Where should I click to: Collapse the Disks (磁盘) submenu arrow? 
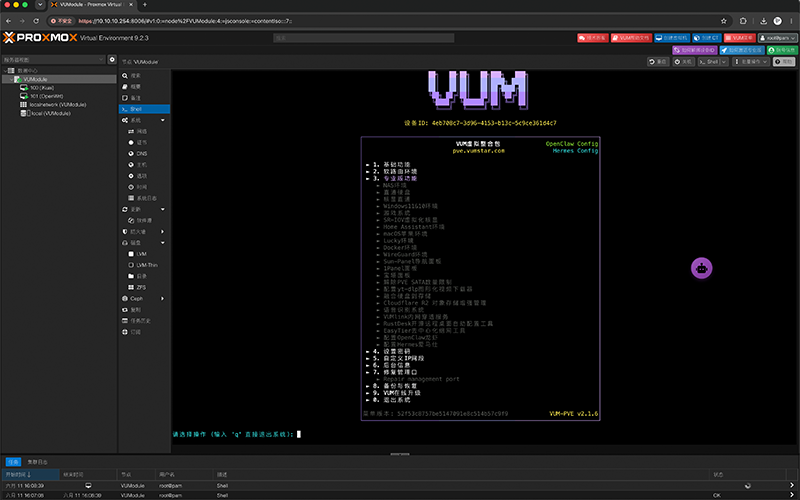[x=163, y=243]
